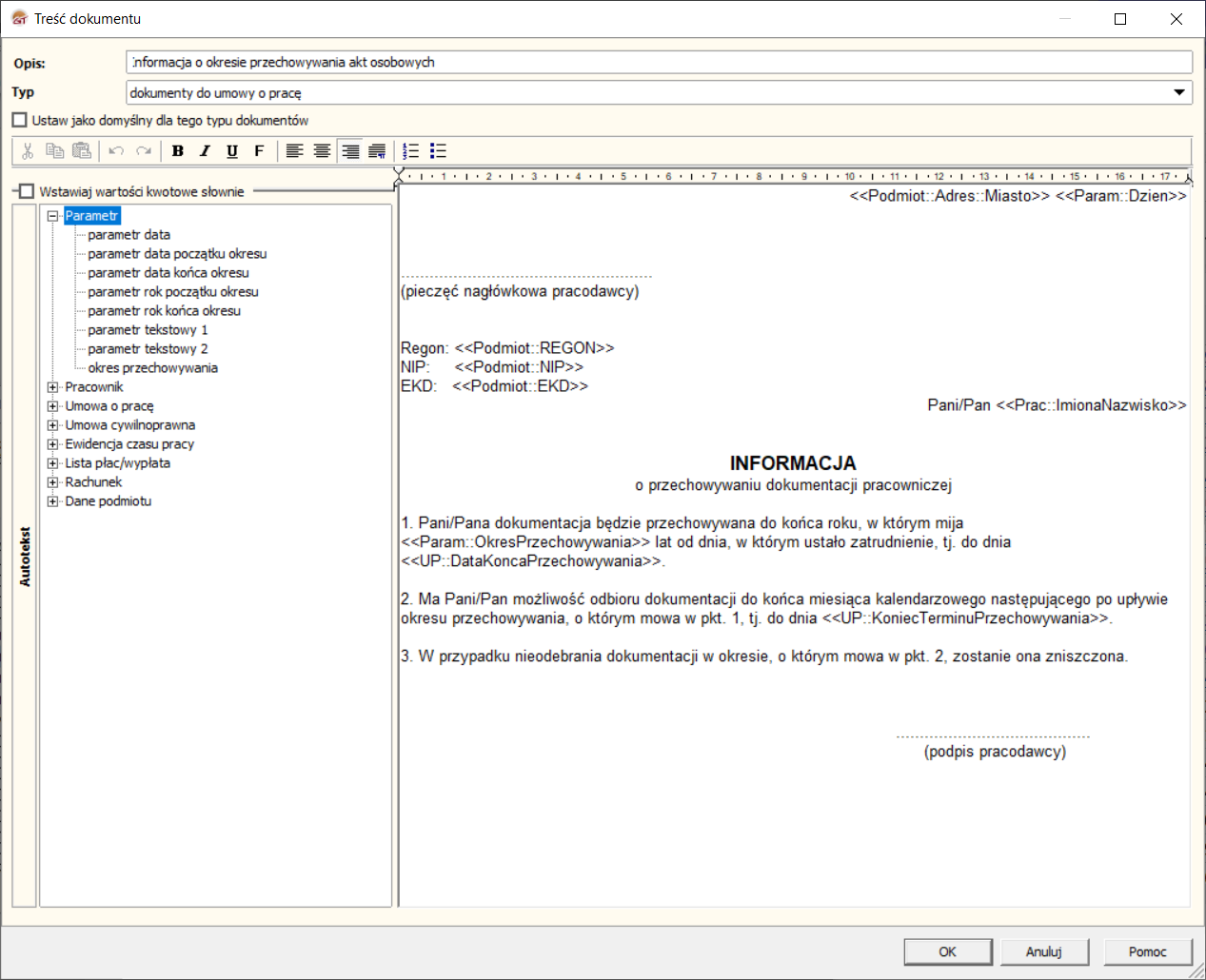
Task: Select parametr rok początku okresu item
Action: tap(173, 292)
